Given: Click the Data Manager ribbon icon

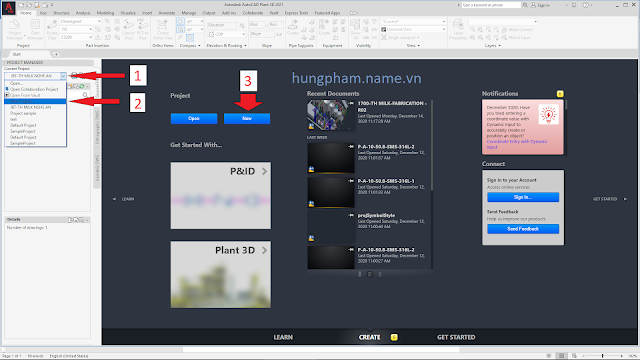Looking at the screenshot, I should click(x=35, y=30).
